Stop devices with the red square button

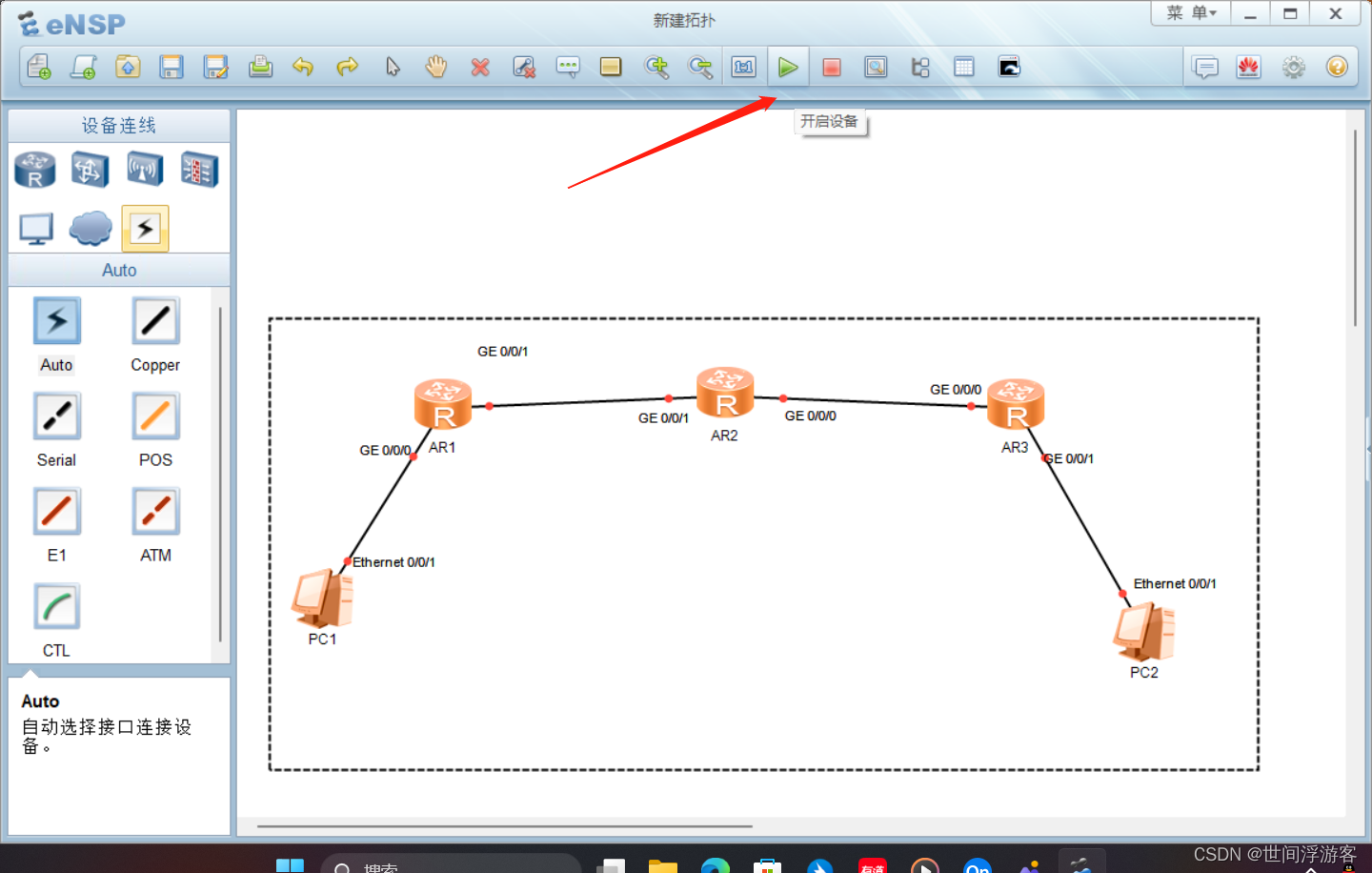point(832,67)
